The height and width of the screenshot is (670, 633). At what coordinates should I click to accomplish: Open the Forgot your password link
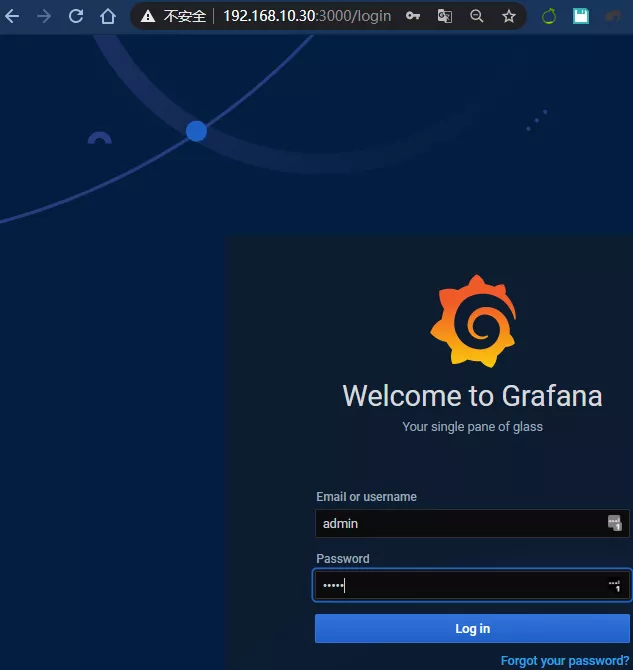[565, 661]
